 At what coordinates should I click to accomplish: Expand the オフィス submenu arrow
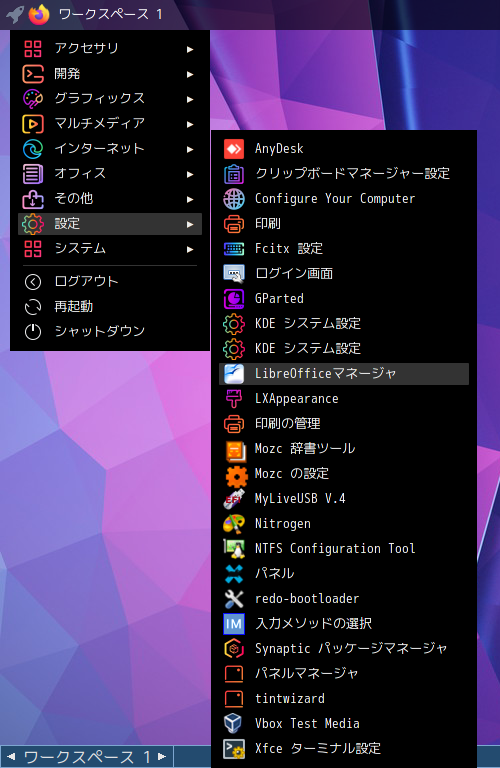190,174
